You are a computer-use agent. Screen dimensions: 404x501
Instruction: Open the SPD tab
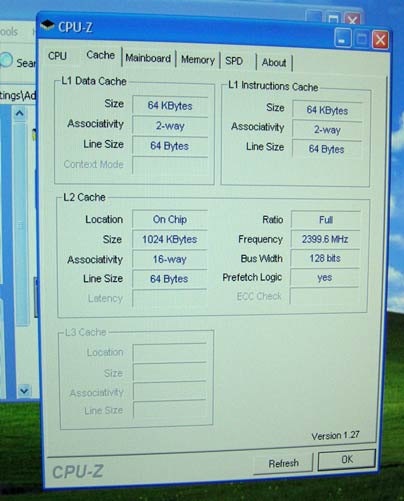click(234, 61)
